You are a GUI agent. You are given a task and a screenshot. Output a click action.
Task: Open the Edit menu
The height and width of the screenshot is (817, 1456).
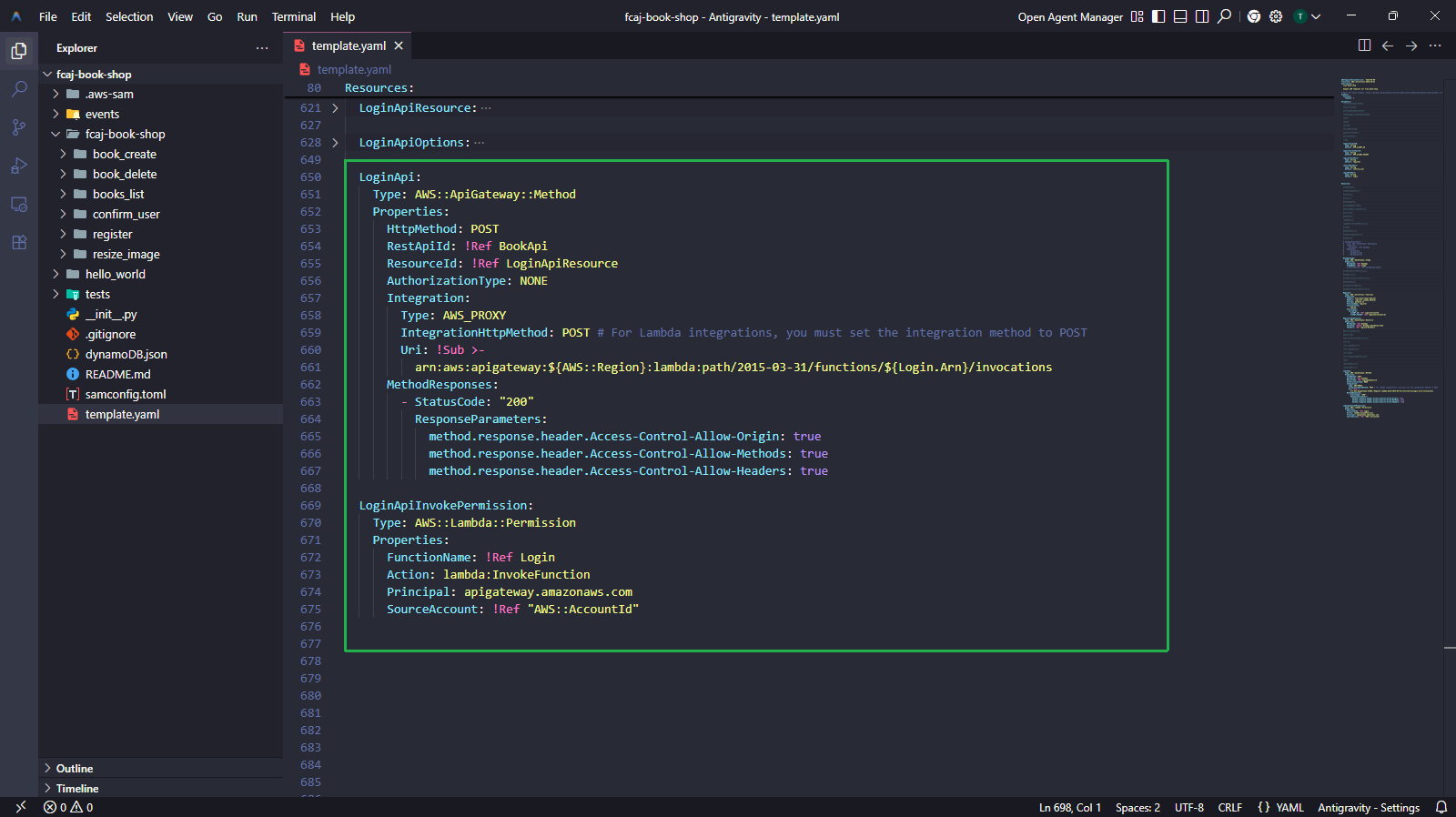tap(82, 16)
